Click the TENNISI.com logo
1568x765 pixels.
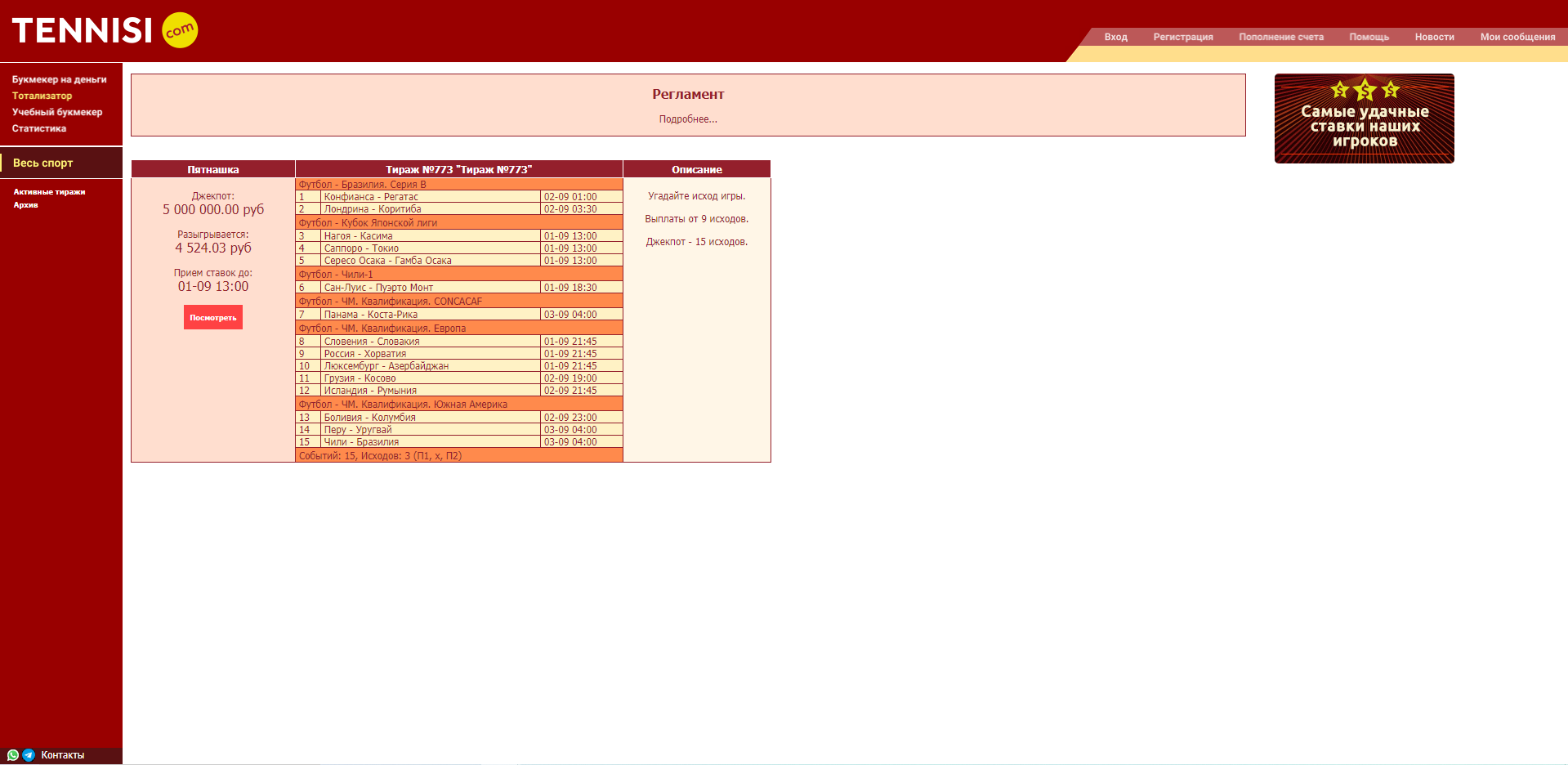105,30
